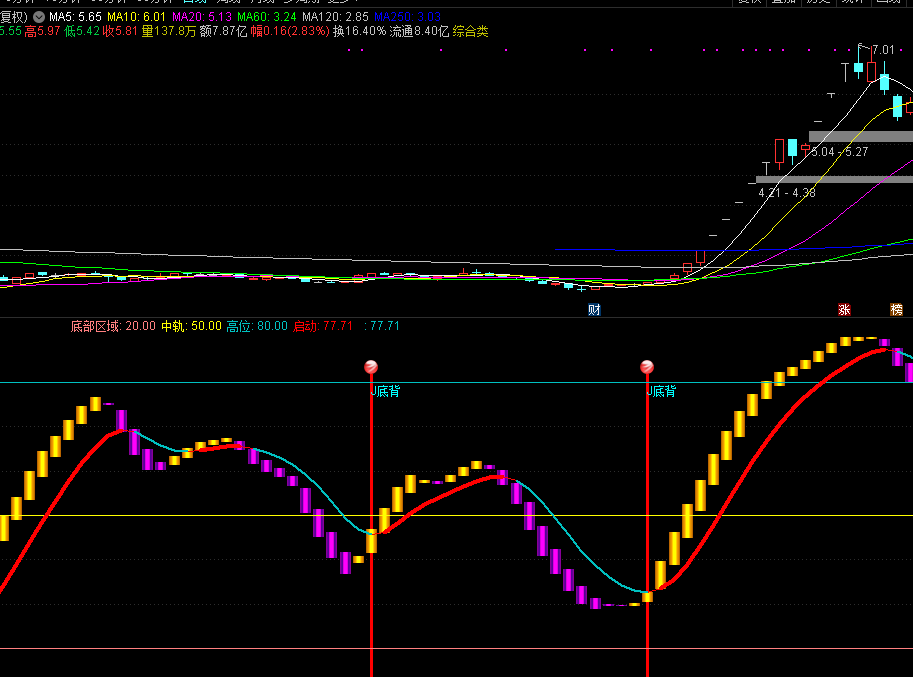Screen dimensions: 913x677
Task: Click the 额7.87亿 turnover amount value
Action: click(x=224, y=31)
